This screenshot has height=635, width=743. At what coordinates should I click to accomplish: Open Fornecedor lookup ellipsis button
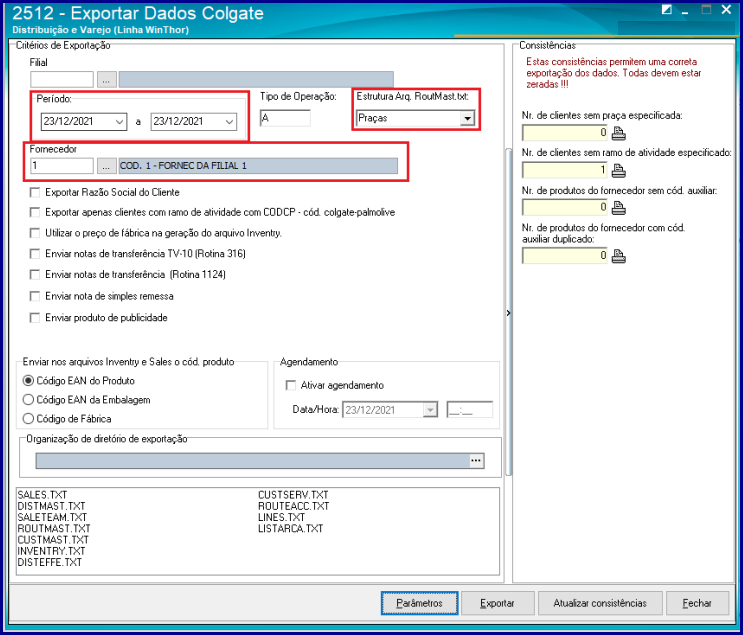click(106, 166)
